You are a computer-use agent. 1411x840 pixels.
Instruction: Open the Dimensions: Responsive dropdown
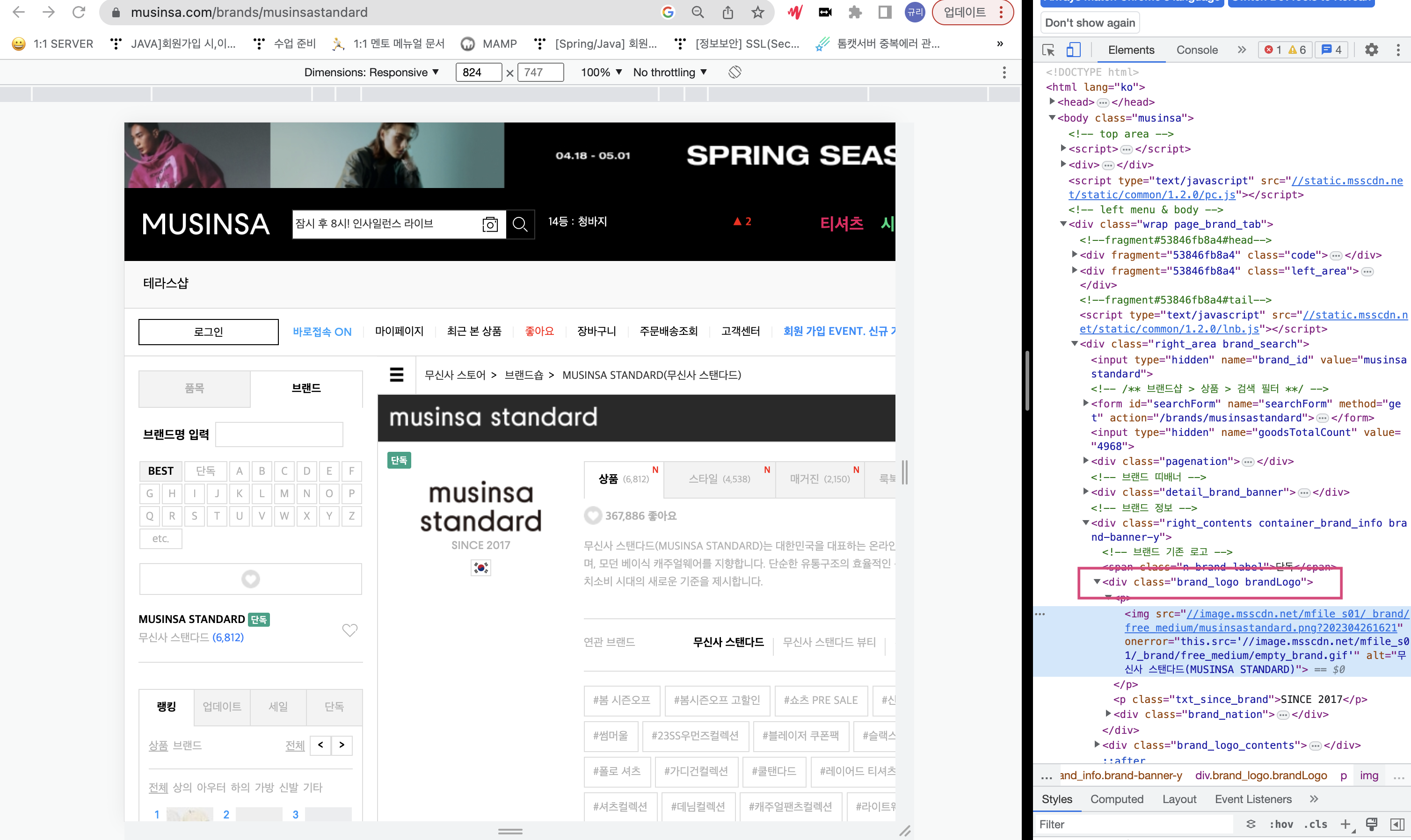(x=371, y=72)
